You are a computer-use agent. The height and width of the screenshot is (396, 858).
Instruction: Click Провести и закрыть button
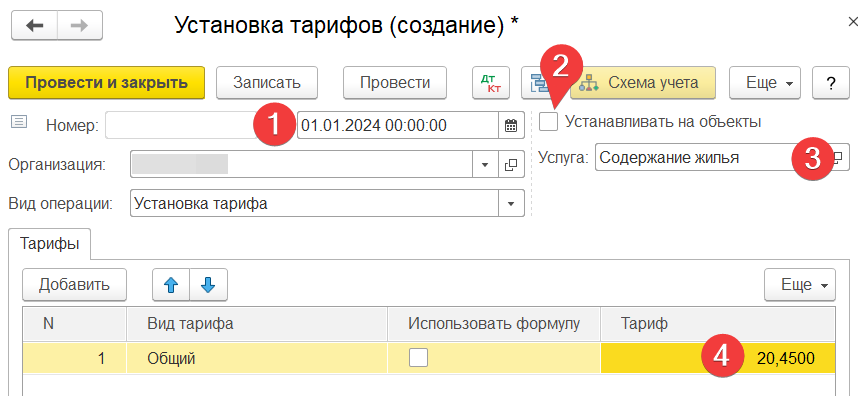coord(107,83)
